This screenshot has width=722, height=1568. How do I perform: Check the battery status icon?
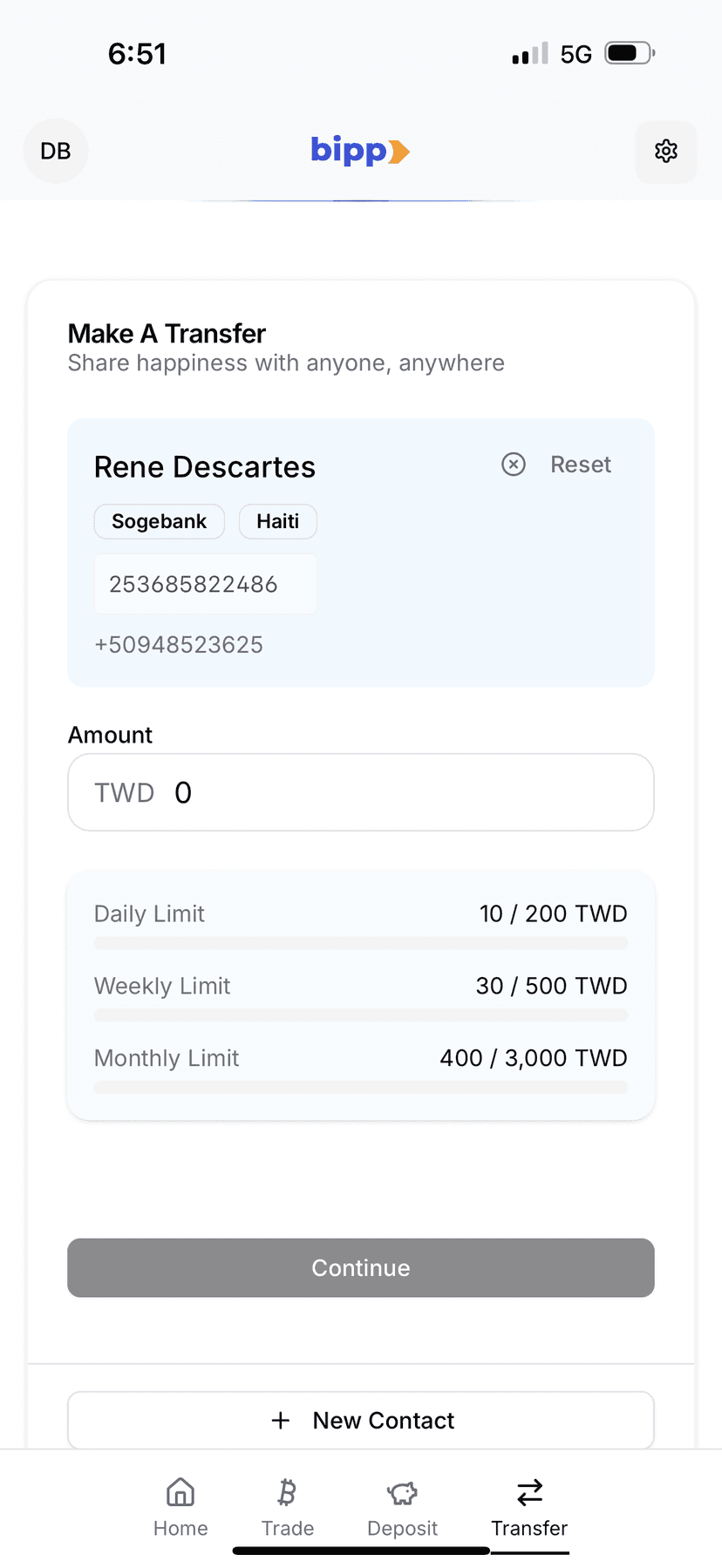630,54
